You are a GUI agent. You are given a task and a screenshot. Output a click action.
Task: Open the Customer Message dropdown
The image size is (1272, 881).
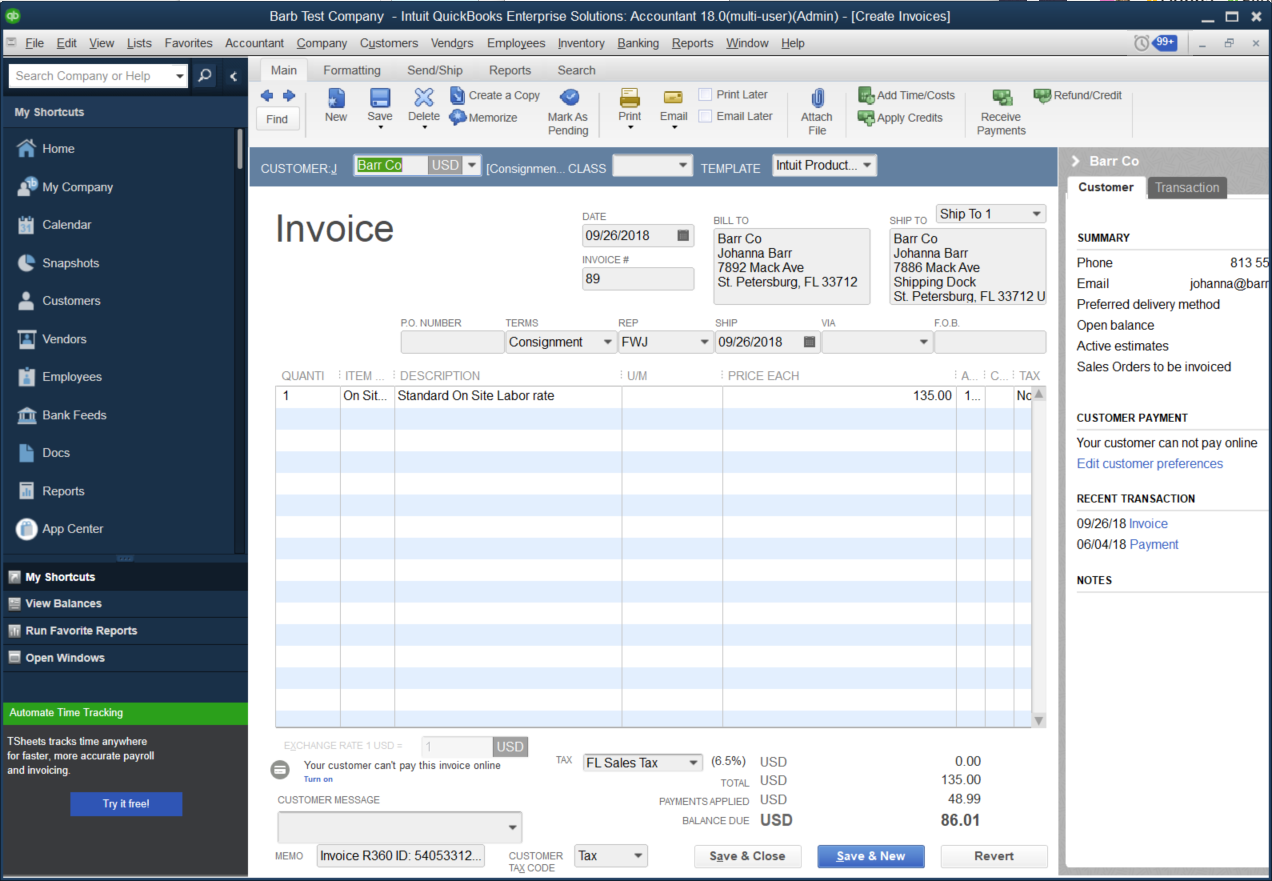[x=514, y=827]
